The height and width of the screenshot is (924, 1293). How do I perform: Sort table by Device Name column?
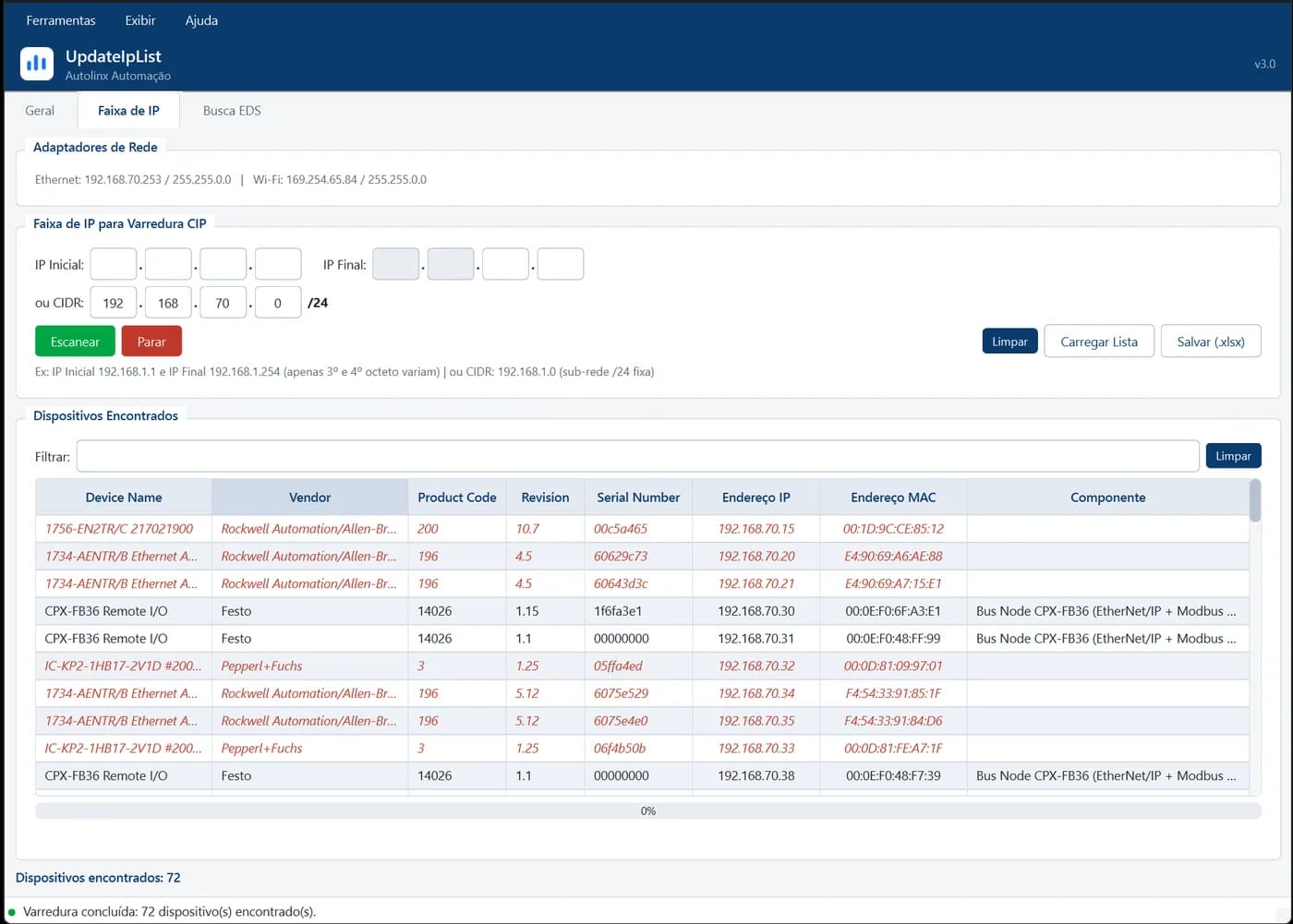(x=124, y=498)
